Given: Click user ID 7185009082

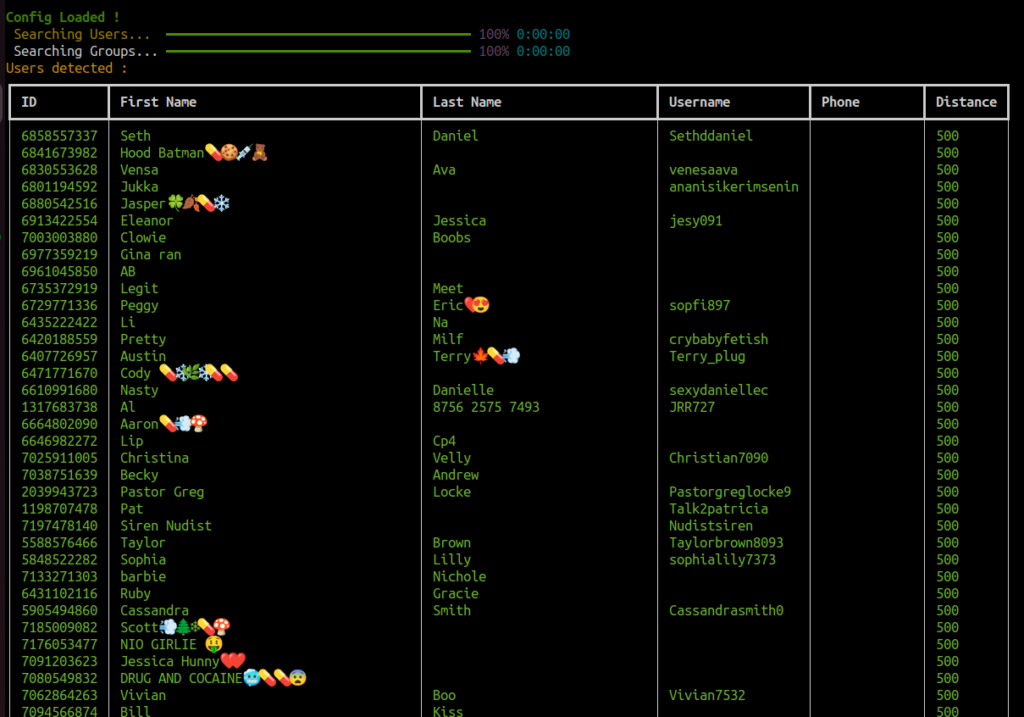Looking at the screenshot, I should tap(59, 628).
